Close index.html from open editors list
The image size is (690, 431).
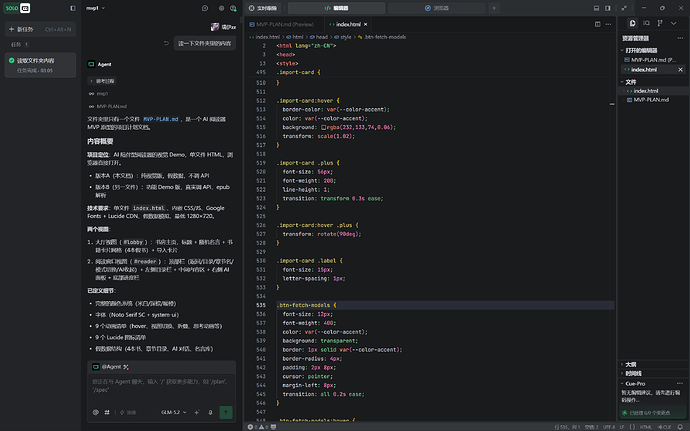click(680, 70)
